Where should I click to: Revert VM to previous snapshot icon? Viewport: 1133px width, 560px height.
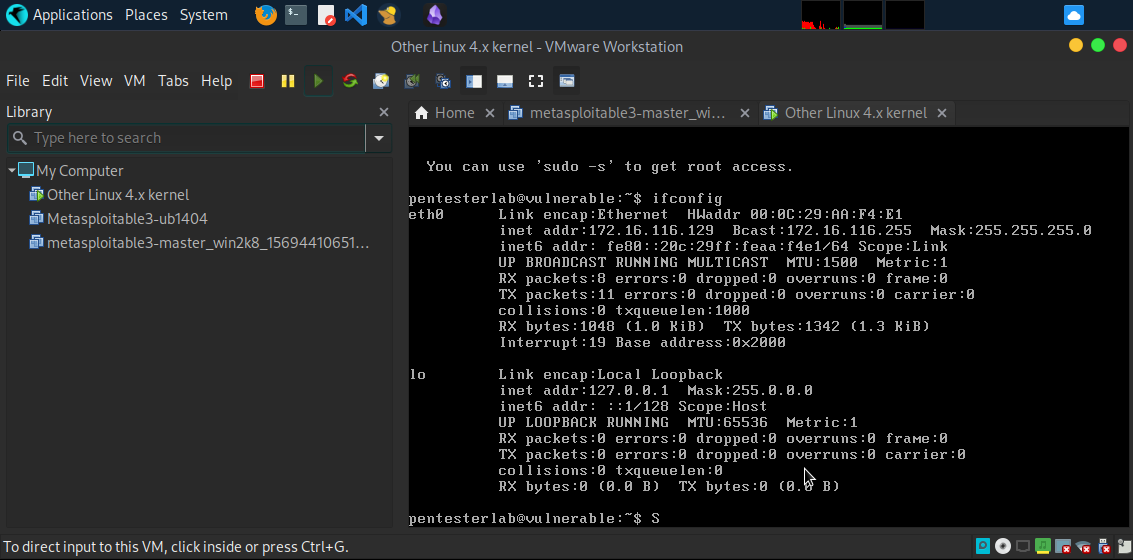413,81
